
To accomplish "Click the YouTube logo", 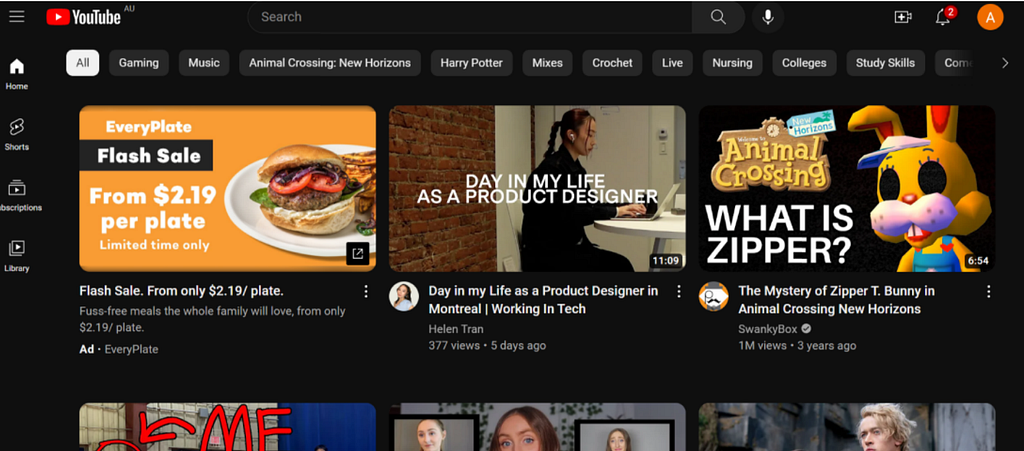I will click(84, 17).
